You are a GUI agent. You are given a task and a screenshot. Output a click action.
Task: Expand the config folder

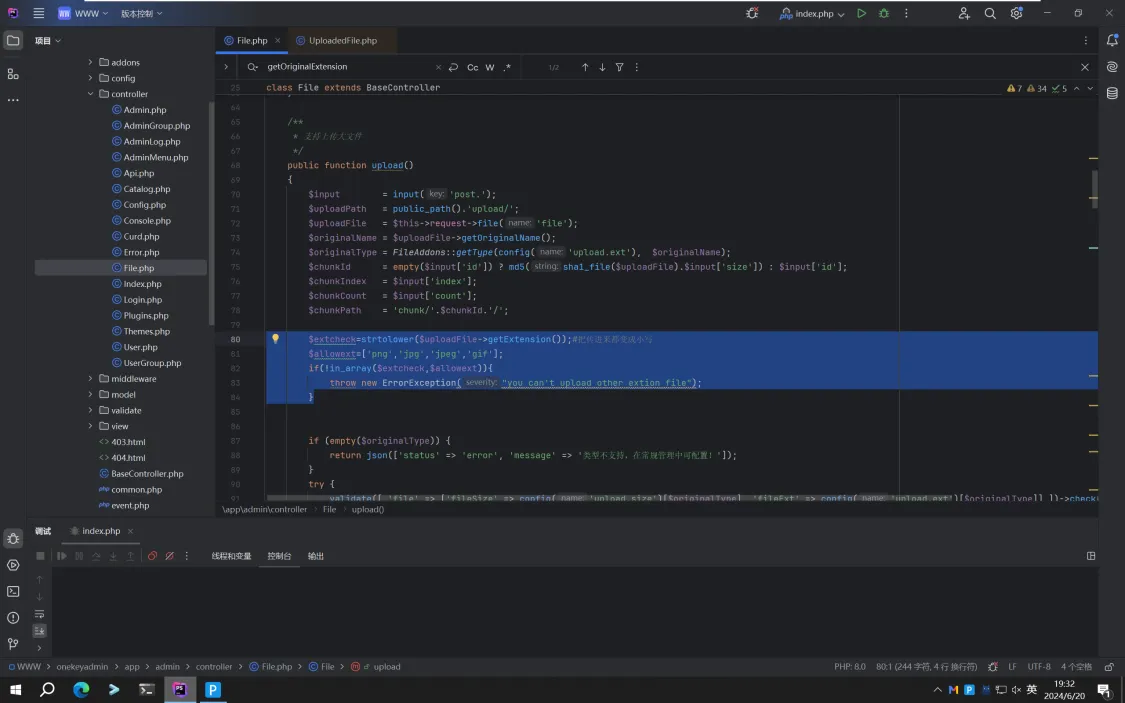90,78
